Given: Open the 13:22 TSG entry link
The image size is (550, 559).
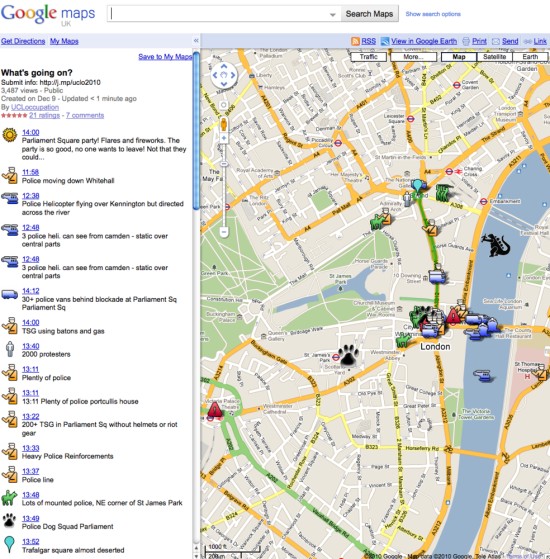Looking at the screenshot, I should click(31, 416).
